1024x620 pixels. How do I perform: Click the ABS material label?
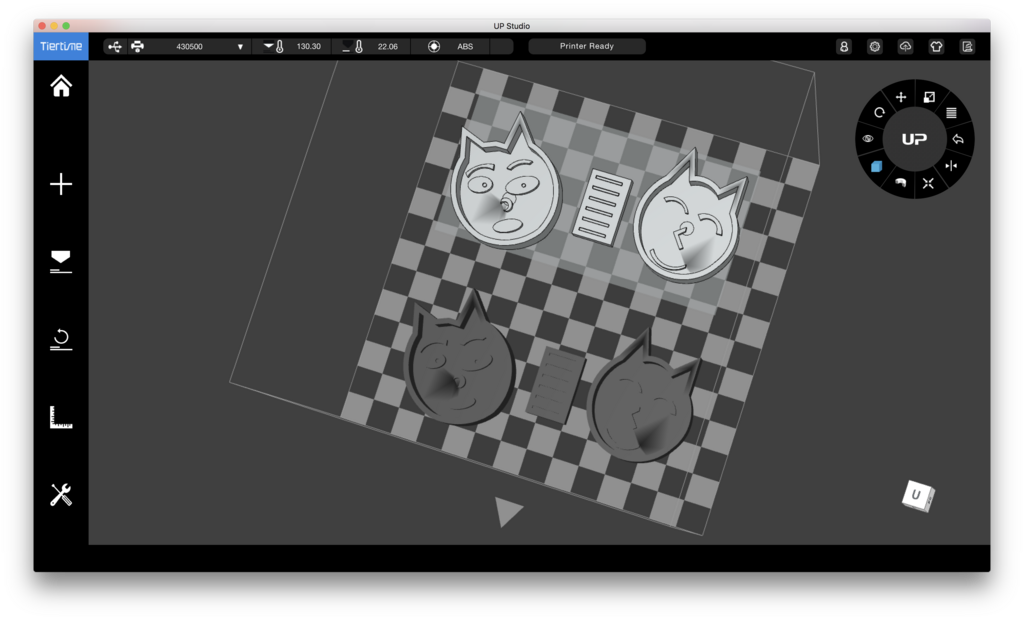pyautogui.click(x=465, y=46)
